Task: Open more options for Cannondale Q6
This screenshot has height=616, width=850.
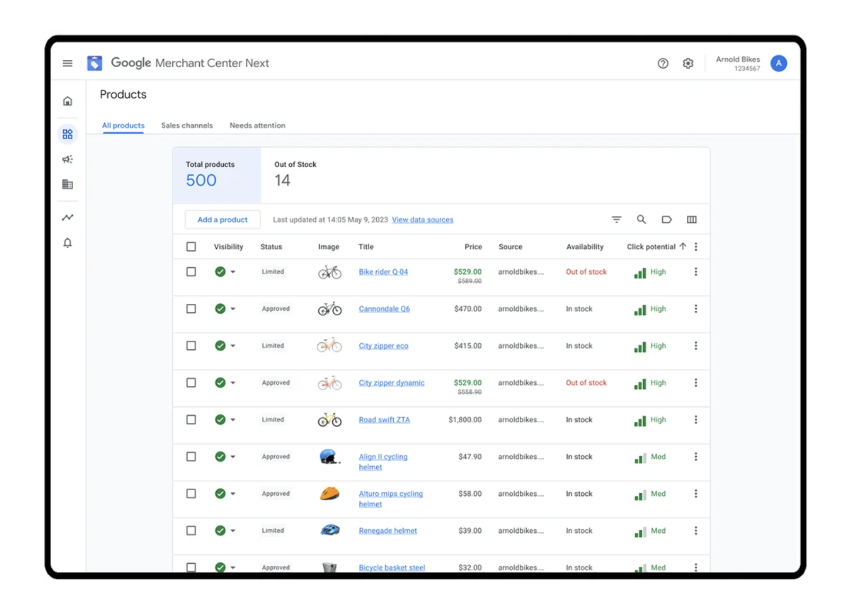Action: tap(696, 309)
